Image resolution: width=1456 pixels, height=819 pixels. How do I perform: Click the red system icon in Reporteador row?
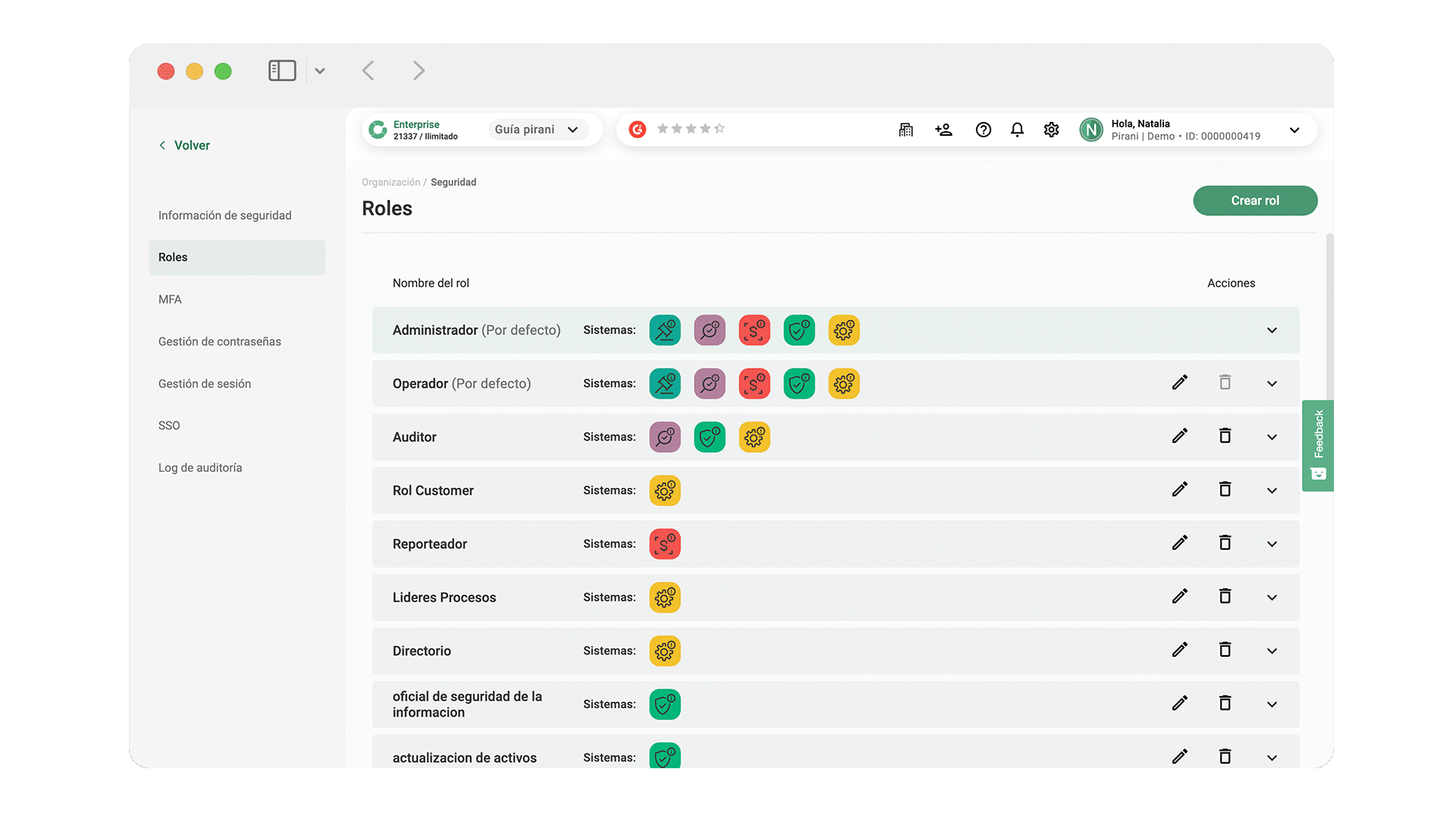tap(664, 544)
